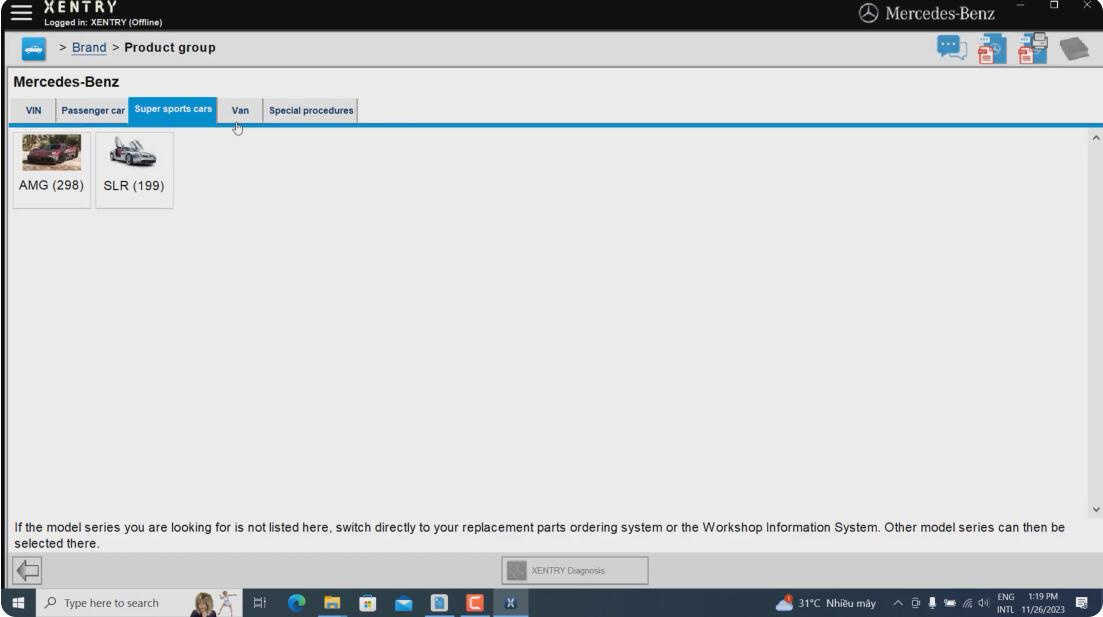Open the Wi-Fi network tray icon
This screenshot has height=617, width=1103.
pyautogui.click(x=967, y=603)
